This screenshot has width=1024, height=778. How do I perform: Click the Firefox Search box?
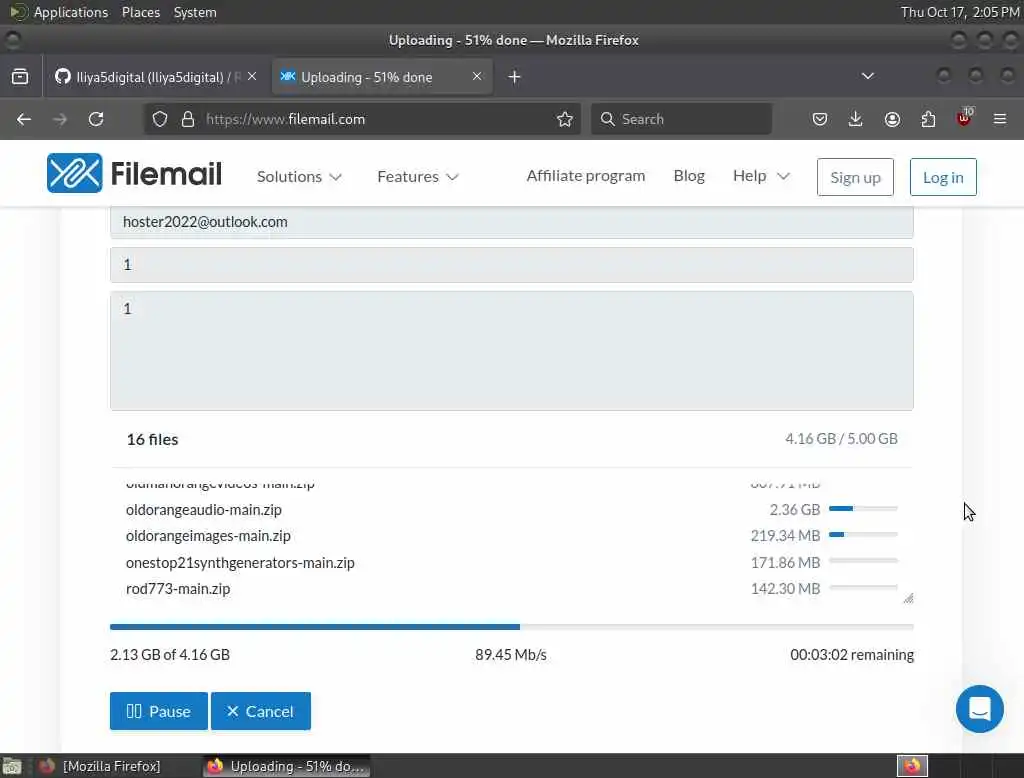pyautogui.click(x=681, y=119)
